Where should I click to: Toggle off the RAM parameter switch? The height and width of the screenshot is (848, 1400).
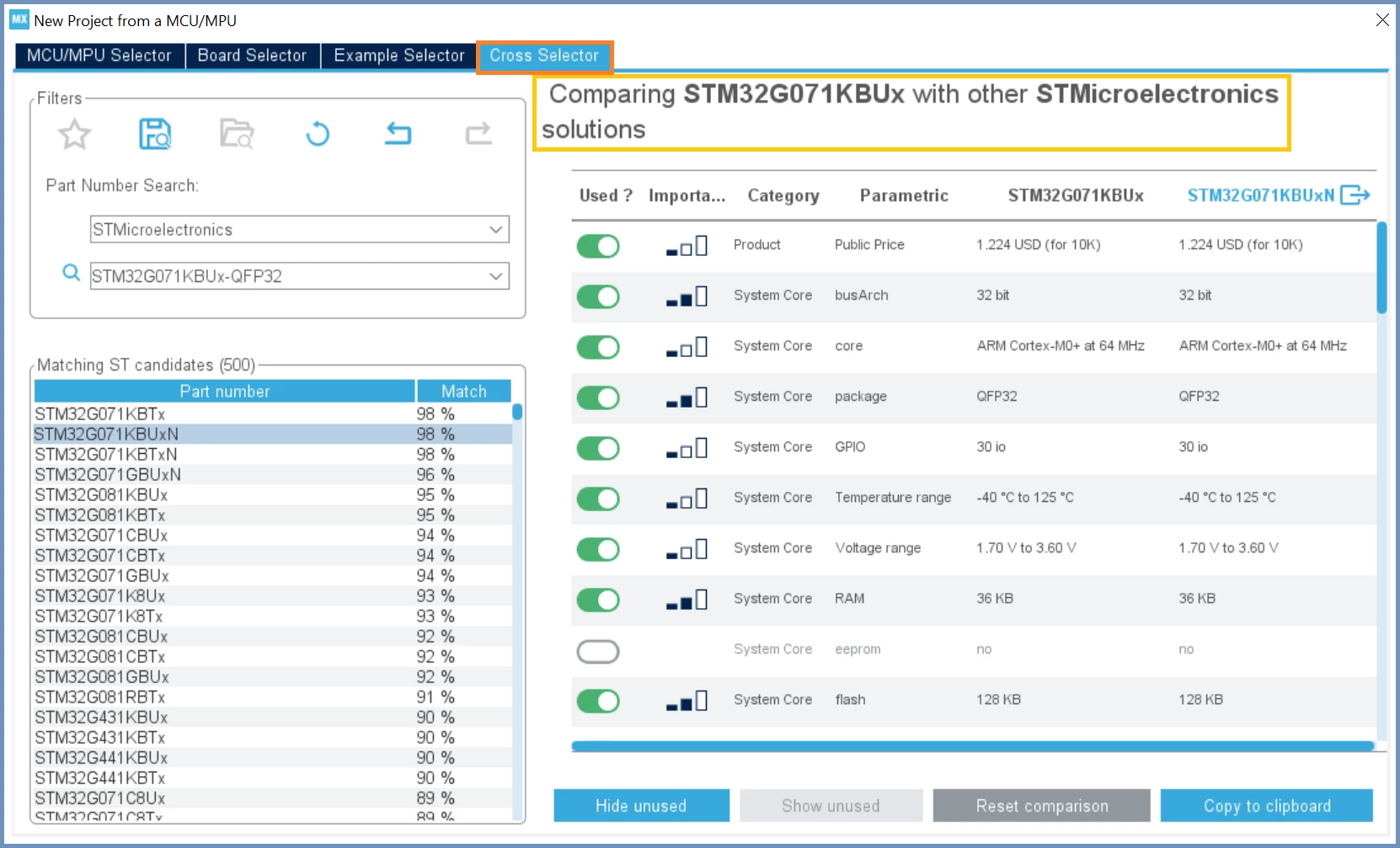[x=598, y=600]
